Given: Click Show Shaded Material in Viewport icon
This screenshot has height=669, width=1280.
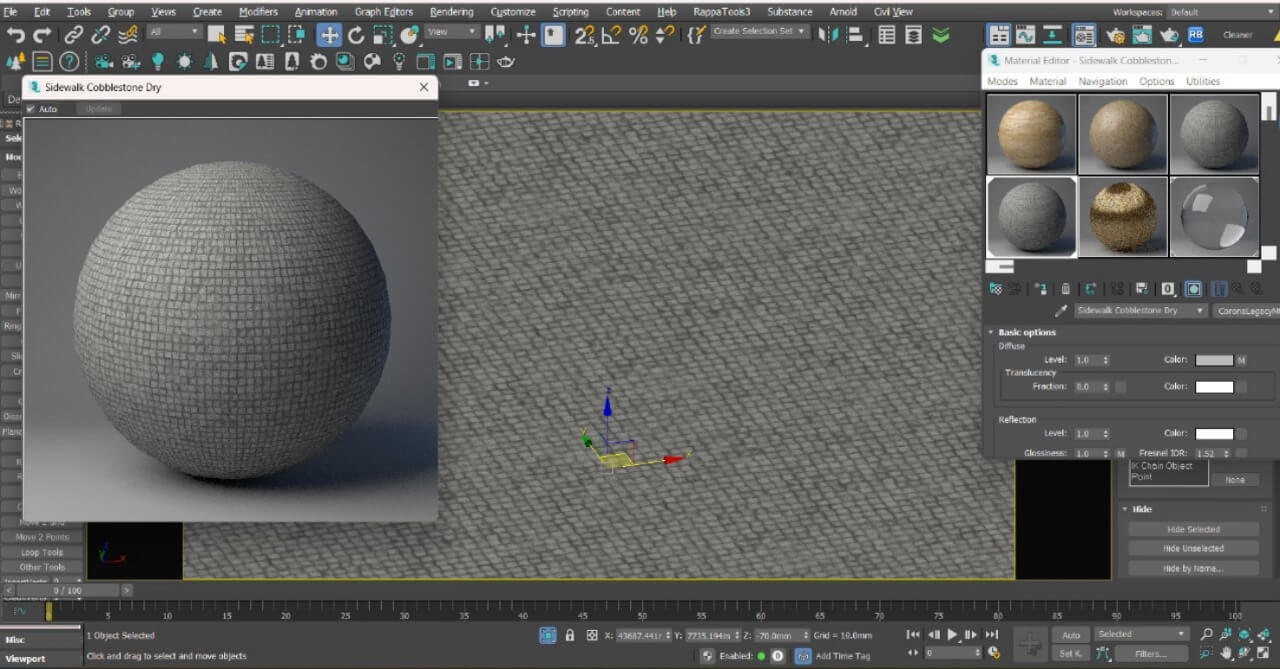Looking at the screenshot, I should click(1193, 289).
